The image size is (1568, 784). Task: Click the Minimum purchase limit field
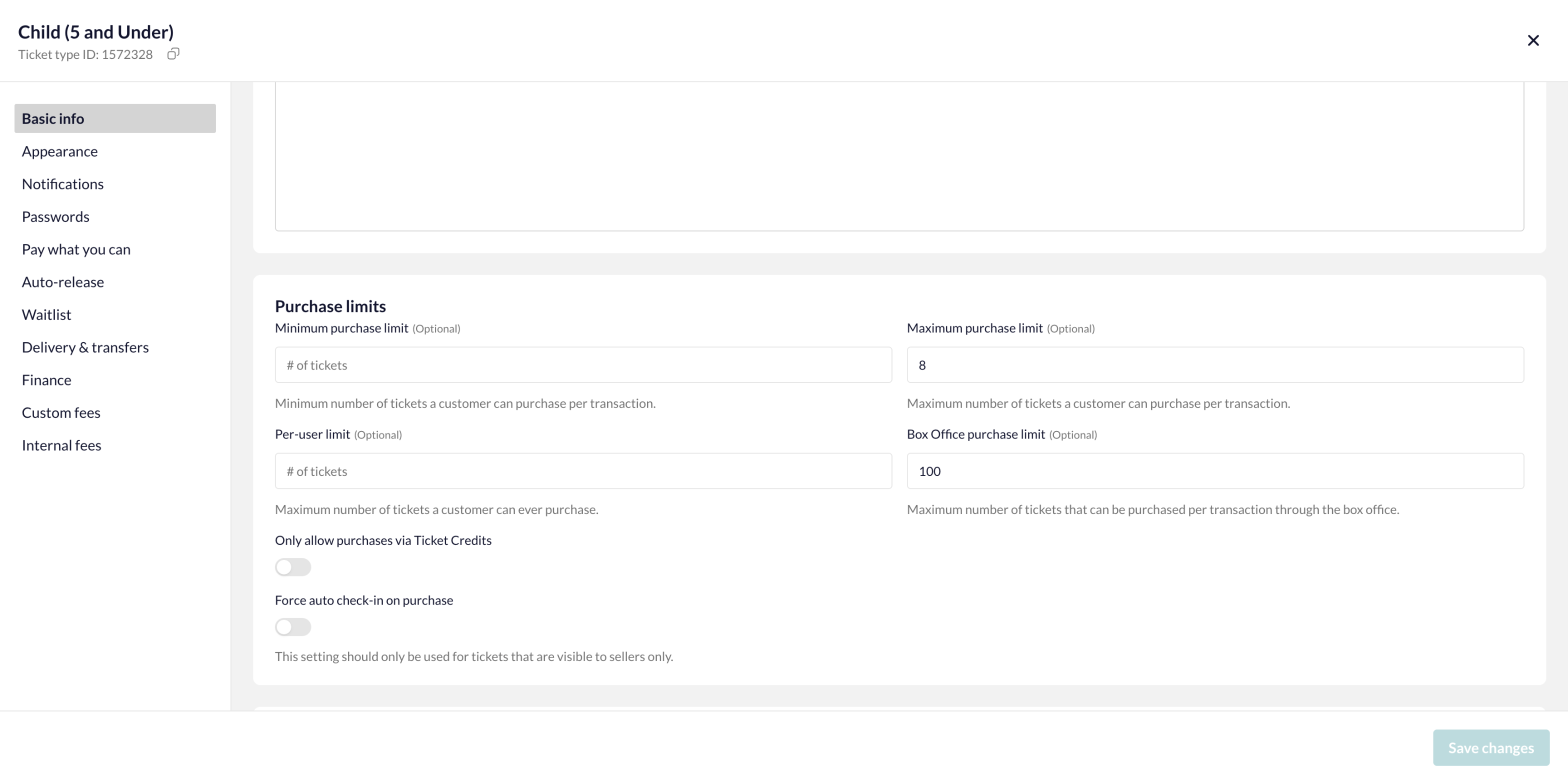click(x=583, y=365)
